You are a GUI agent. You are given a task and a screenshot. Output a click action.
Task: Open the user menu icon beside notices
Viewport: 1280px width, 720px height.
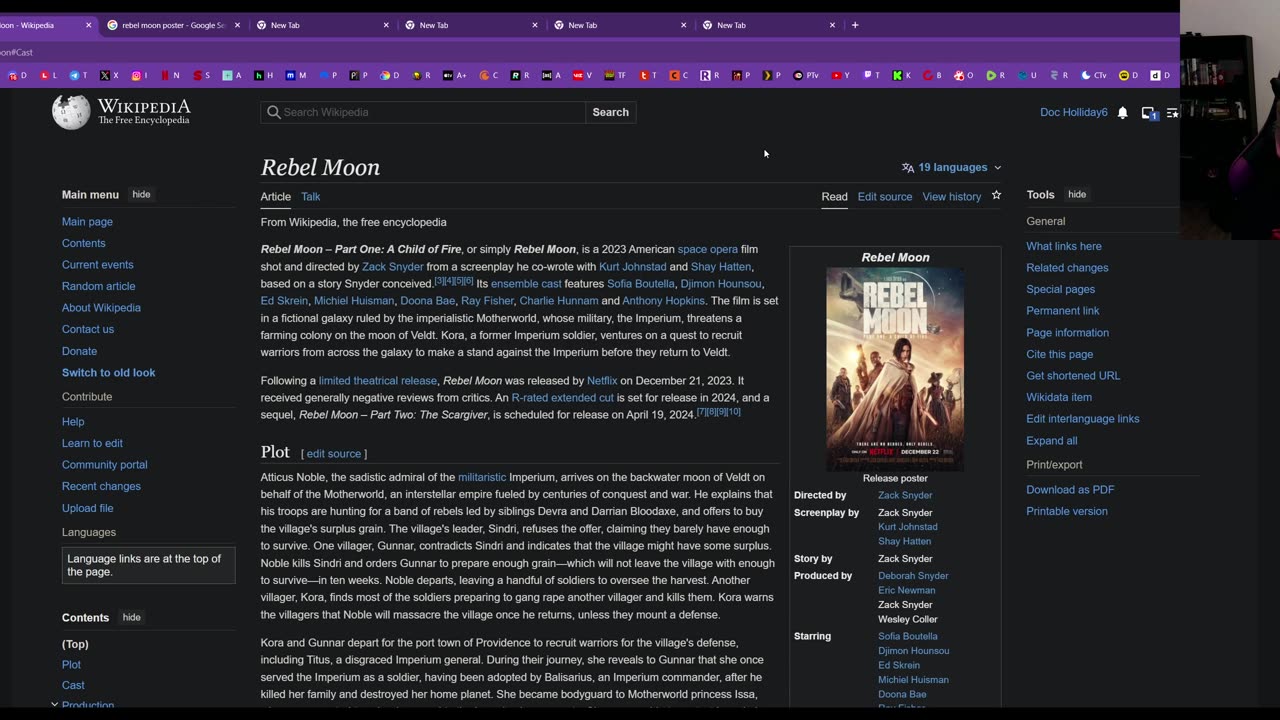(1173, 113)
